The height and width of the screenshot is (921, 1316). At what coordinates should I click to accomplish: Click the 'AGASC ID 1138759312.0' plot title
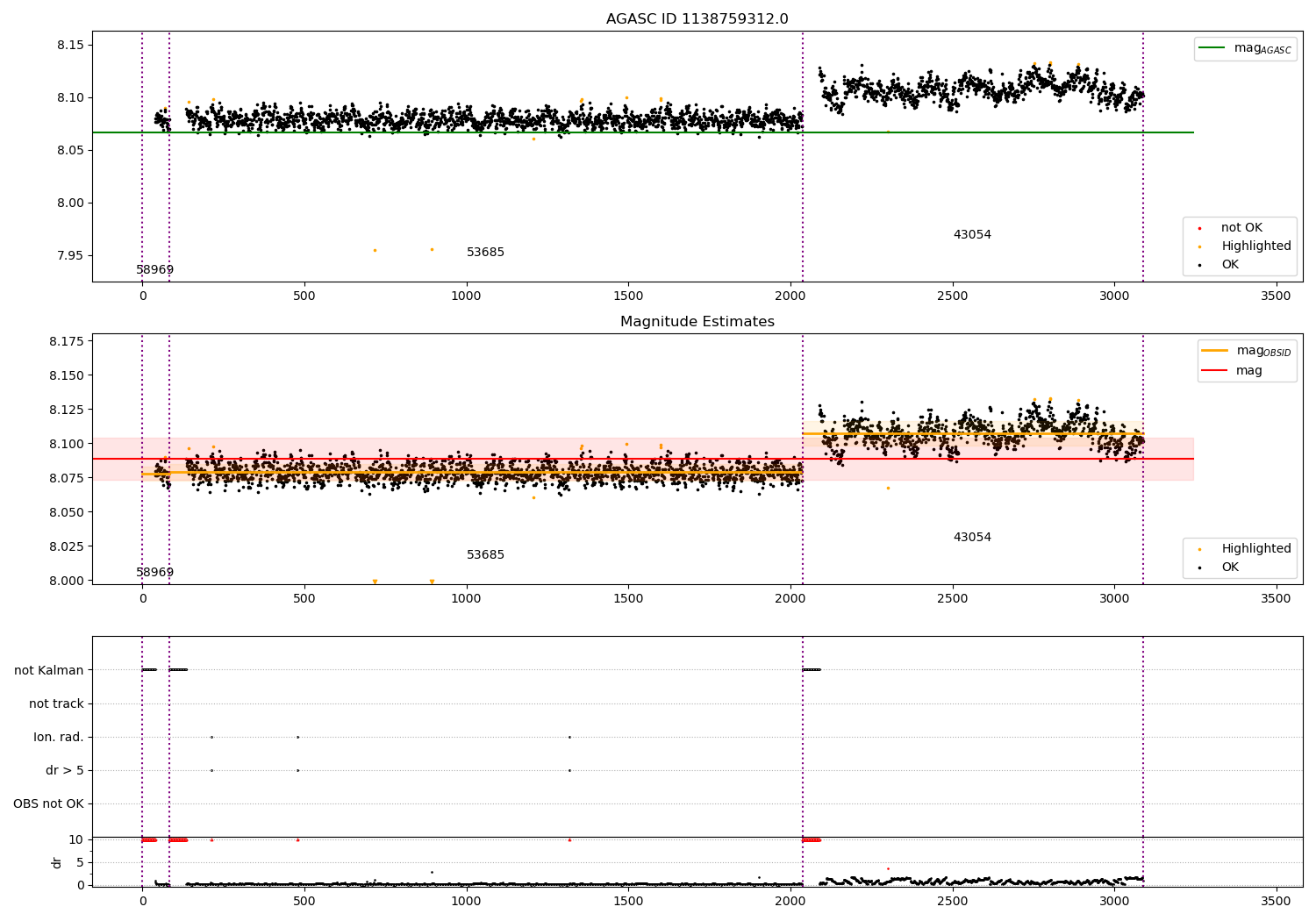click(x=697, y=19)
